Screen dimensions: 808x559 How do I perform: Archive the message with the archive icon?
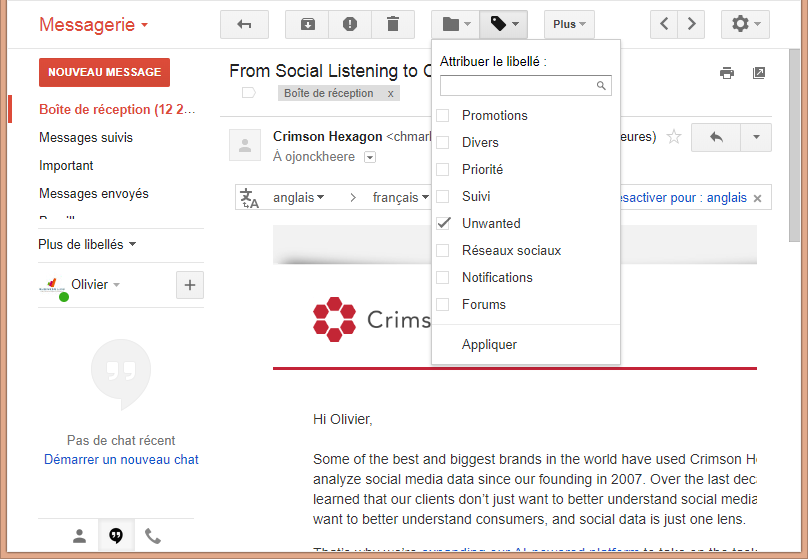307,24
